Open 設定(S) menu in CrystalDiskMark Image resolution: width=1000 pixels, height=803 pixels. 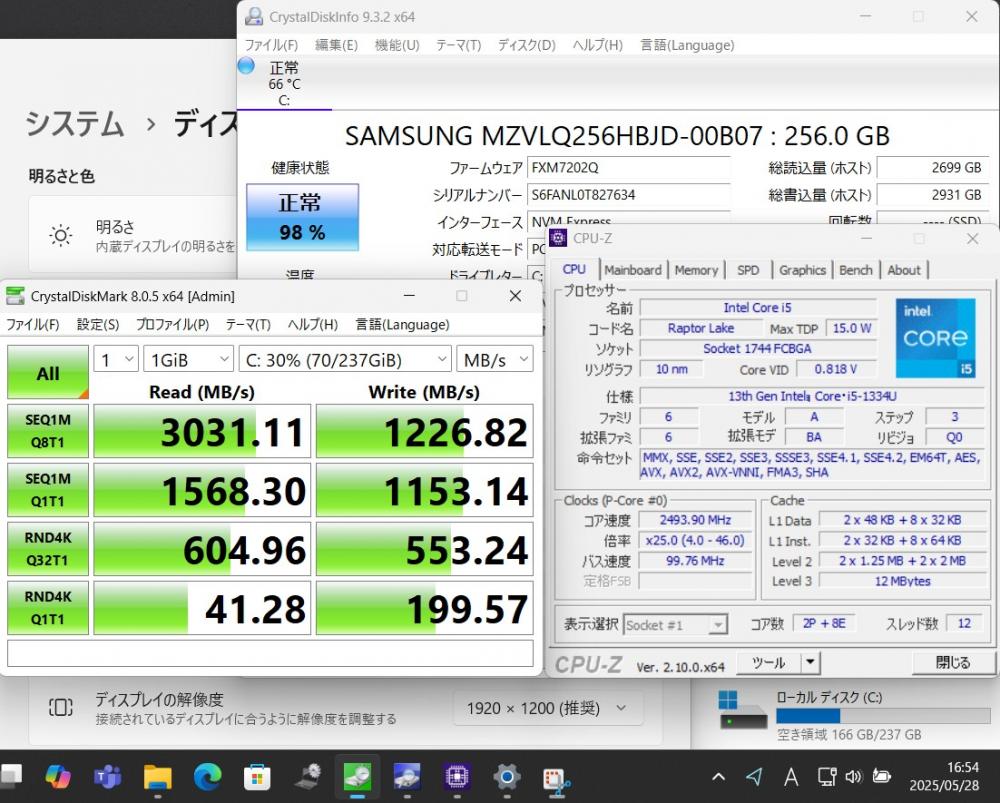pyautogui.click(x=98, y=325)
